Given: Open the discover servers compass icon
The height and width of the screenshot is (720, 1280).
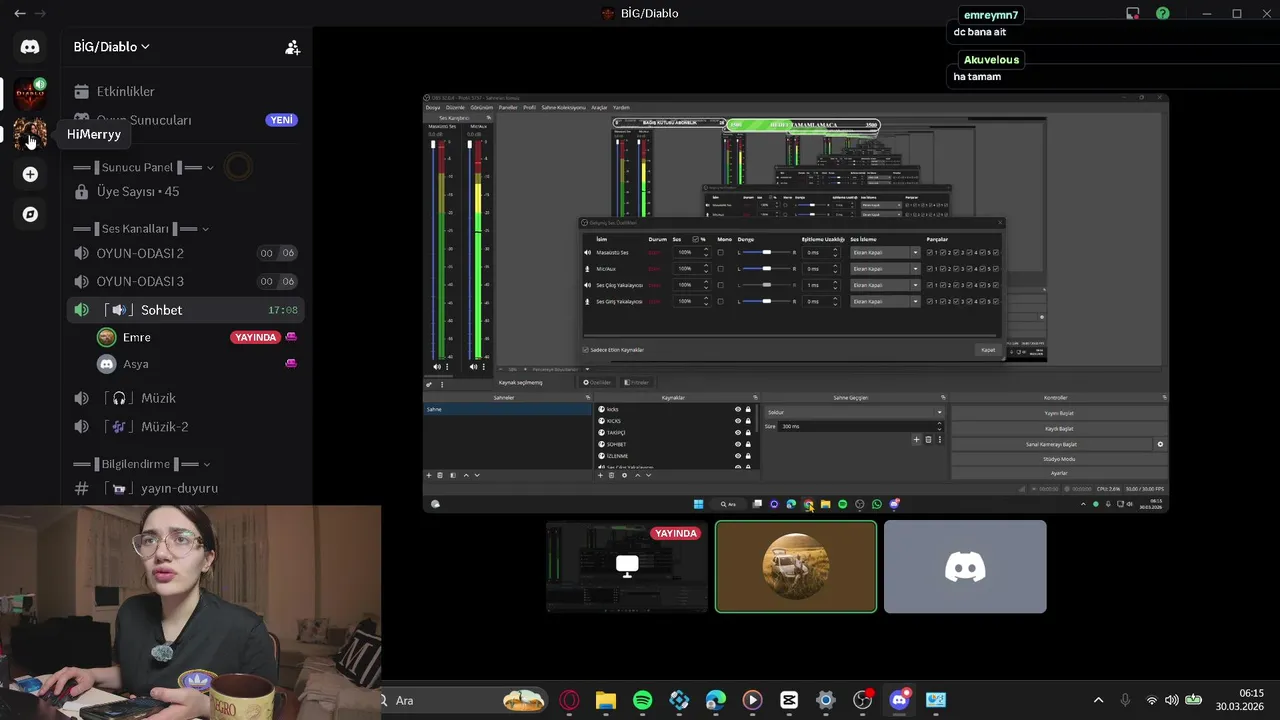Looking at the screenshot, I should pos(30,214).
